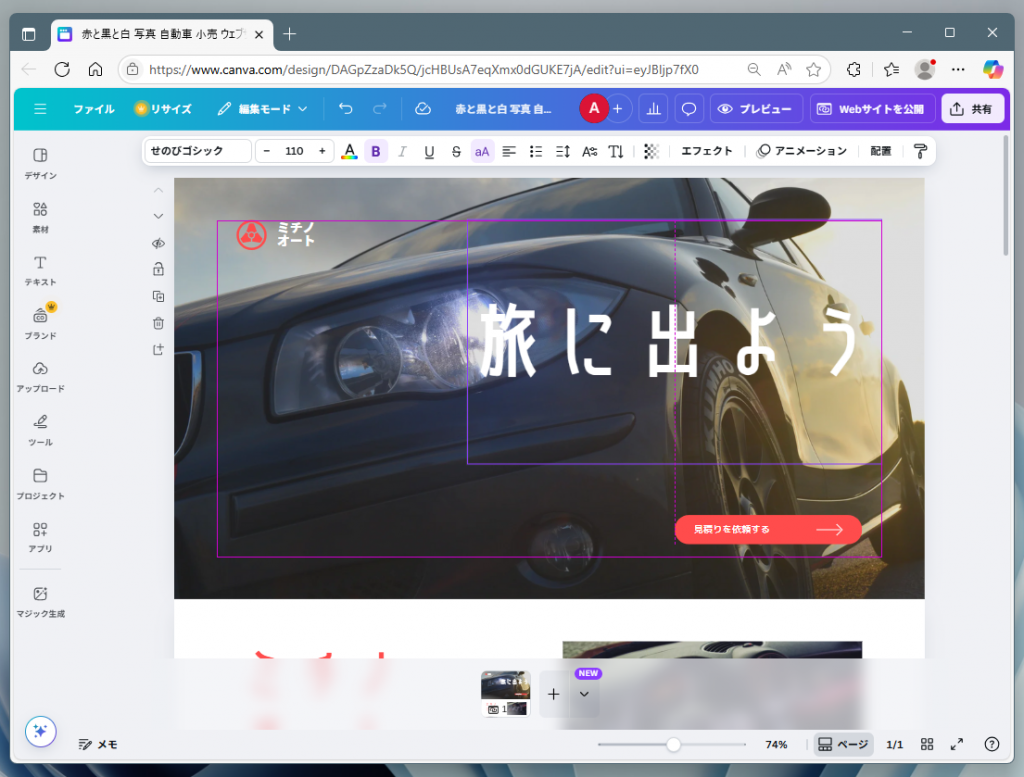The width and height of the screenshot is (1024, 777).
Task: Duplicate the selected element via copy icon
Action: coord(158,295)
